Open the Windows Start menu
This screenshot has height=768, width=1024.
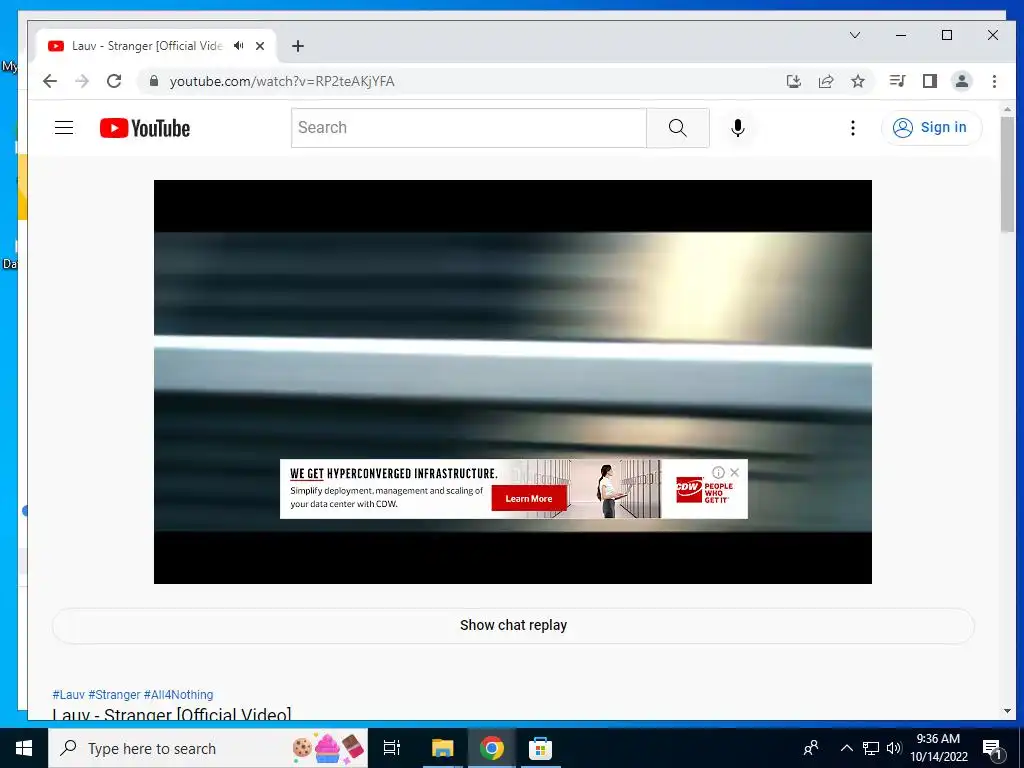point(24,748)
